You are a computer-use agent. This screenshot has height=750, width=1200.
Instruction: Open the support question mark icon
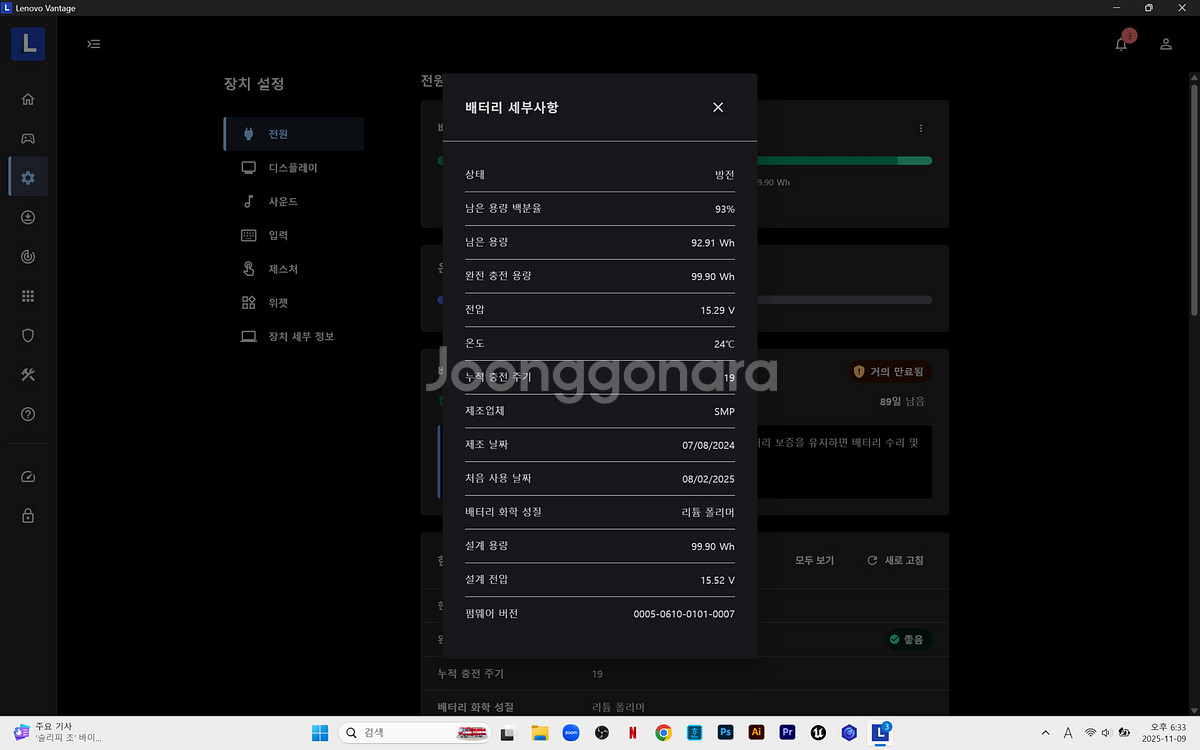pos(27,414)
